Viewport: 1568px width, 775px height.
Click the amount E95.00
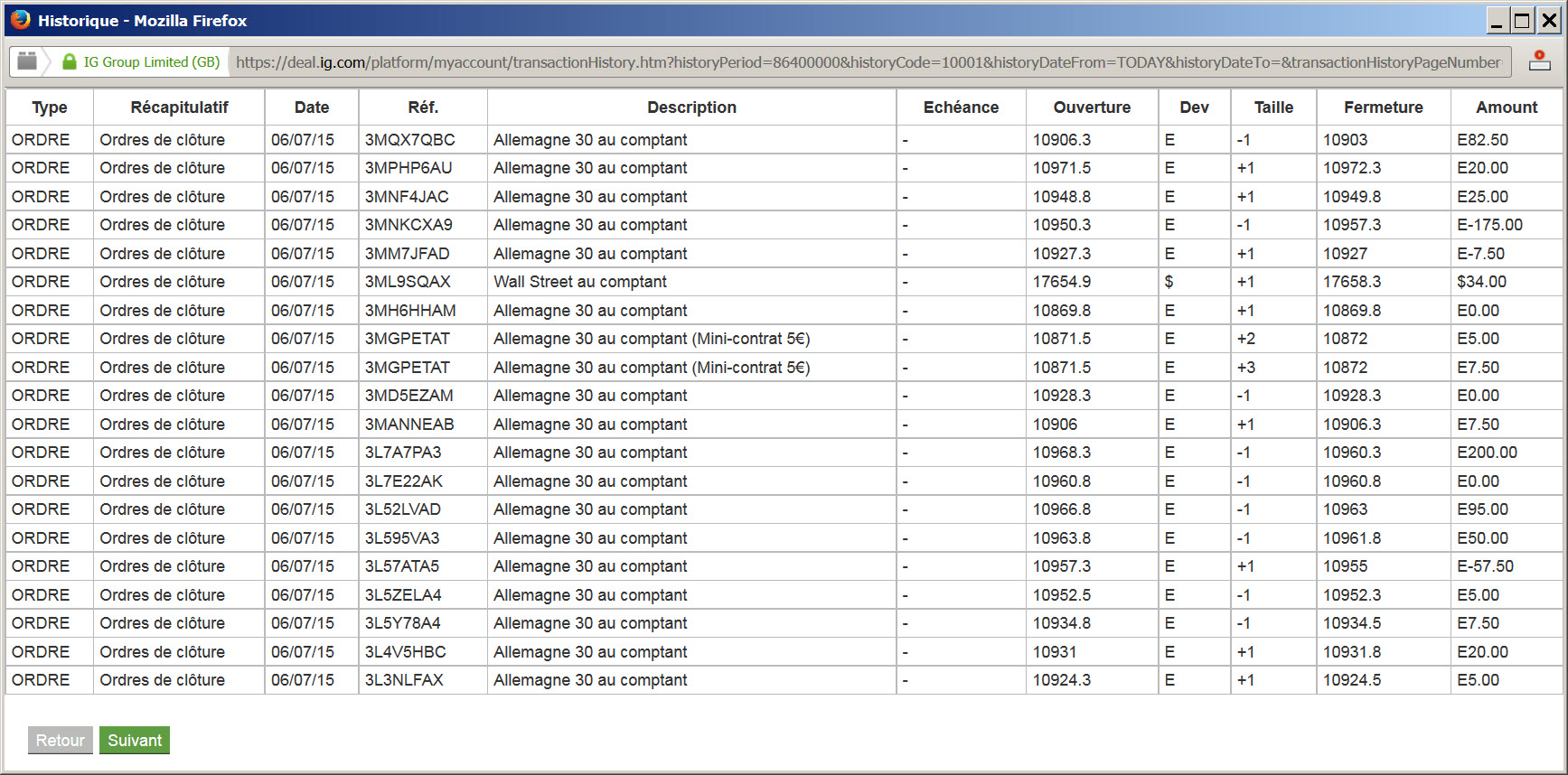point(1483,509)
